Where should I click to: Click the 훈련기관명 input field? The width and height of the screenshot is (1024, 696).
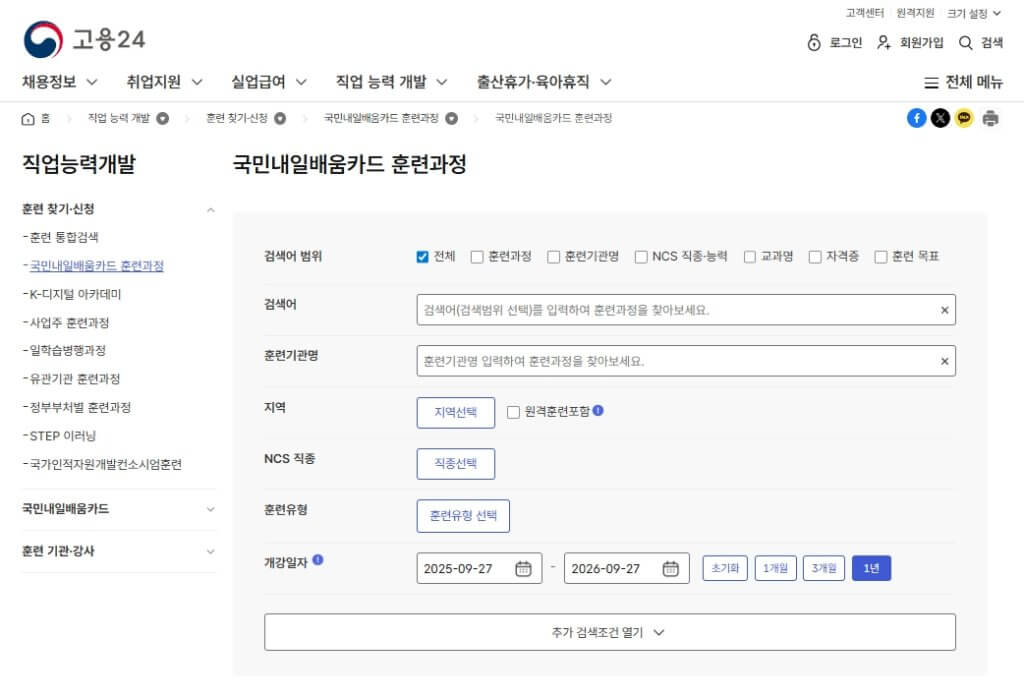tap(675, 361)
